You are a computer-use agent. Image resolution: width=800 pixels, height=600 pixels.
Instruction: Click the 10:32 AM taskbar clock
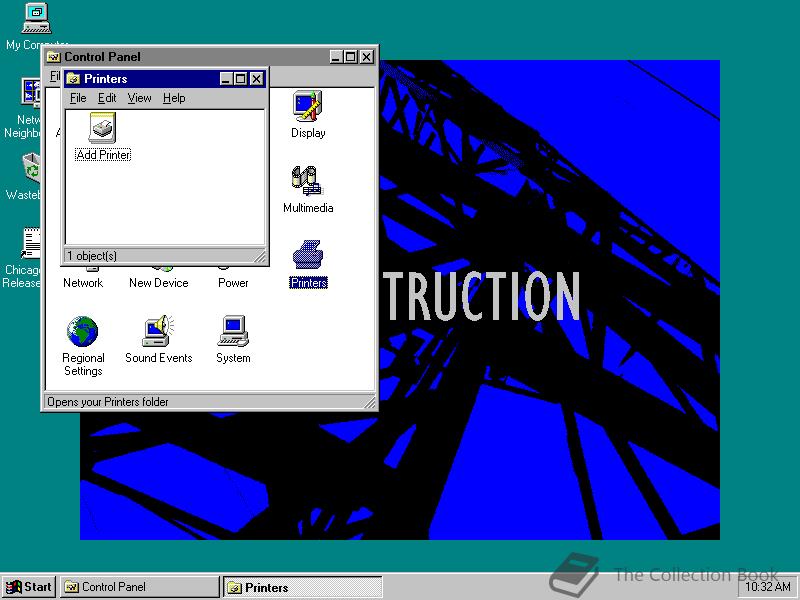tap(768, 587)
